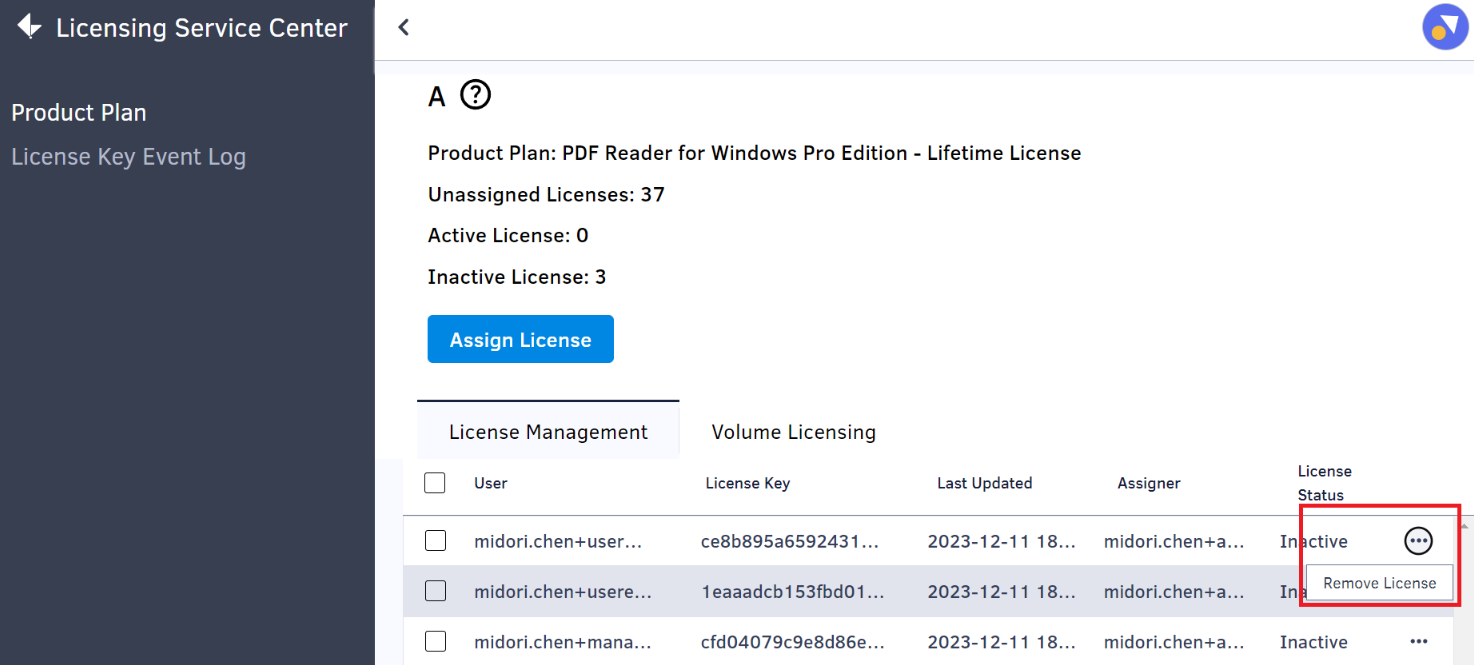Click the table scrollbar up arrow
The height and width of the screenshot is (665, 1474).
click(1466, 525)
